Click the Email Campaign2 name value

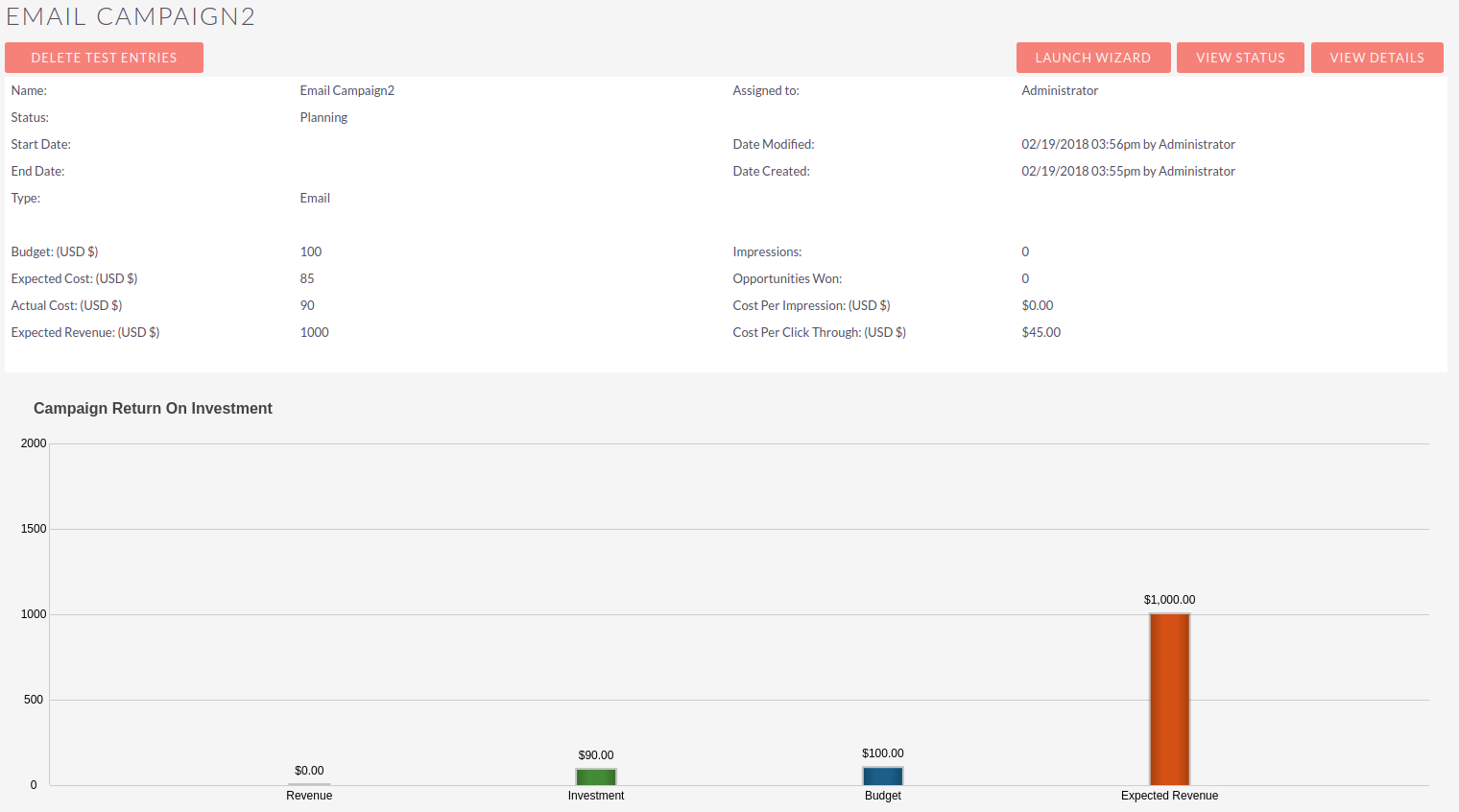347,90
